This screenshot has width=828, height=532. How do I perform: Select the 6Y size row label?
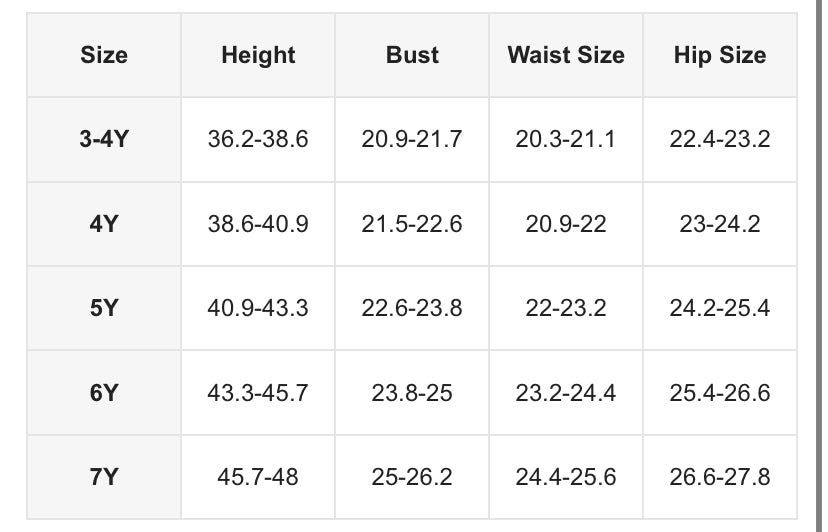click(x=104, y=393)
